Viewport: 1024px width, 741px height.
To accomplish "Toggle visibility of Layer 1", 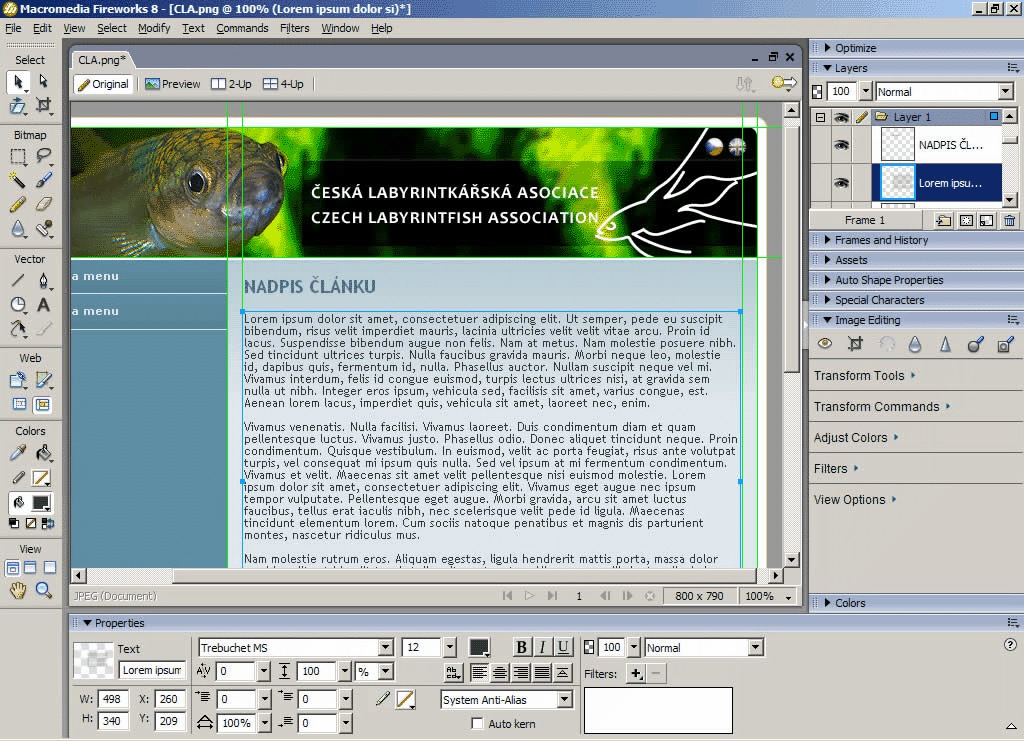I will [841, 117].
